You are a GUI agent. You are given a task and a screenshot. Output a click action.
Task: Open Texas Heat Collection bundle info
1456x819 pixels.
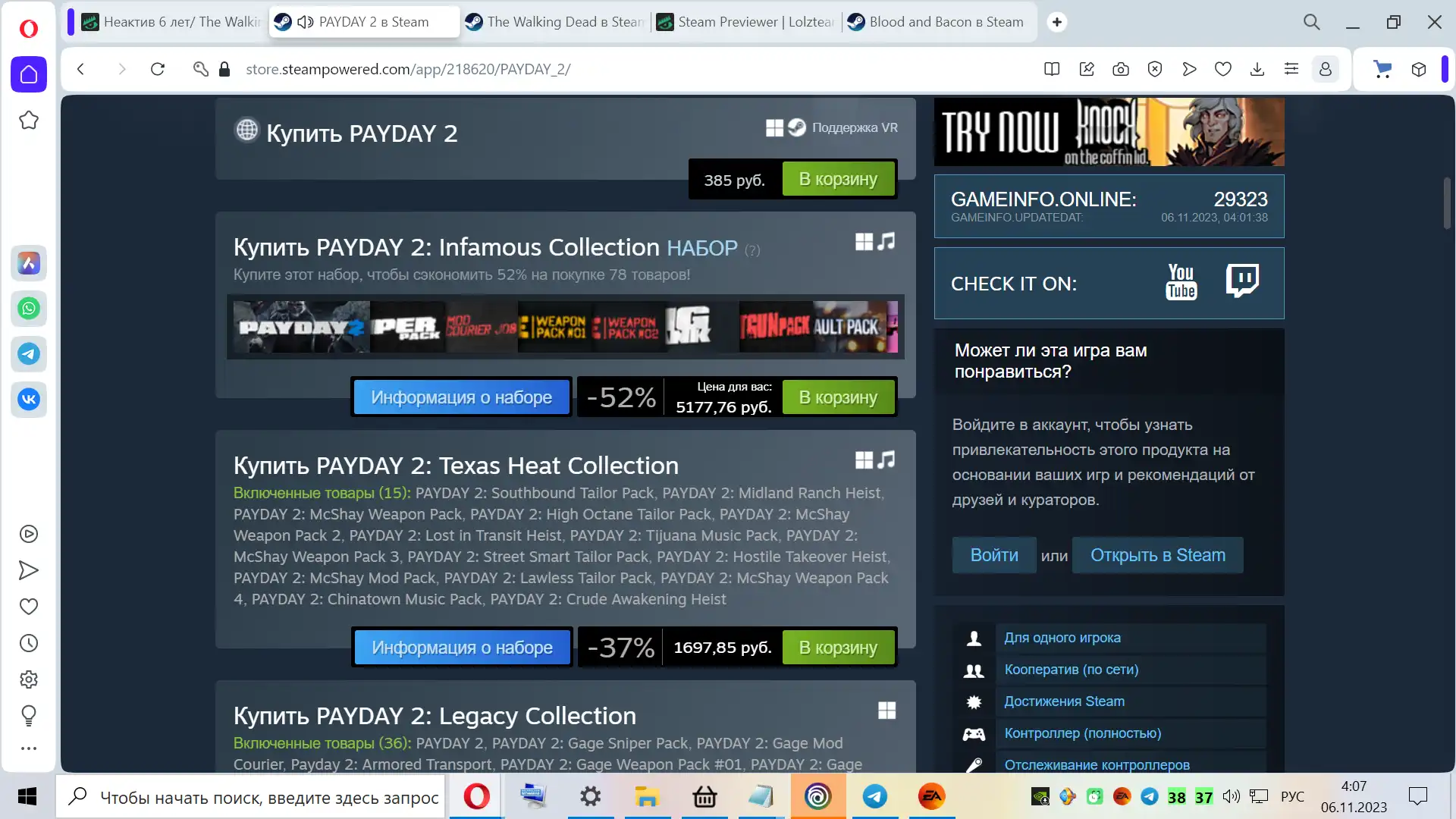[x=462, y=648]
